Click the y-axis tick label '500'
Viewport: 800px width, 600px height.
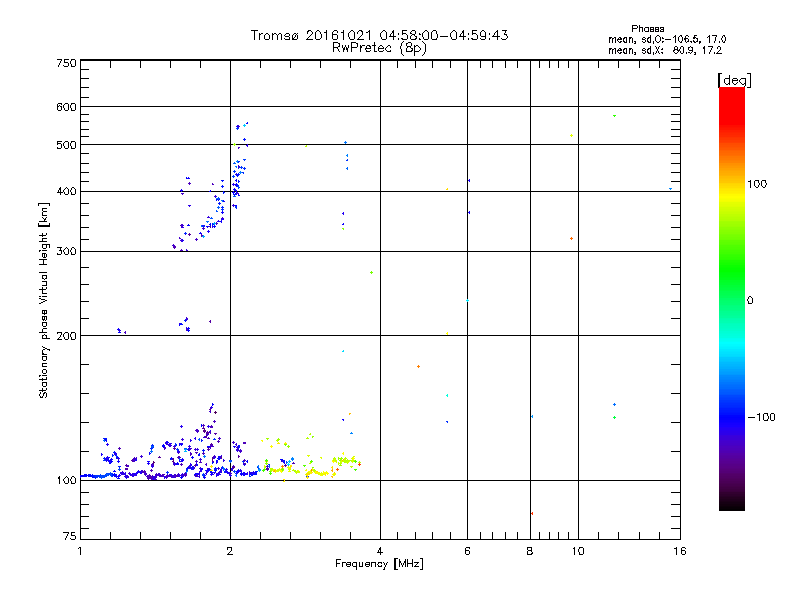click(x=66, y=145)
